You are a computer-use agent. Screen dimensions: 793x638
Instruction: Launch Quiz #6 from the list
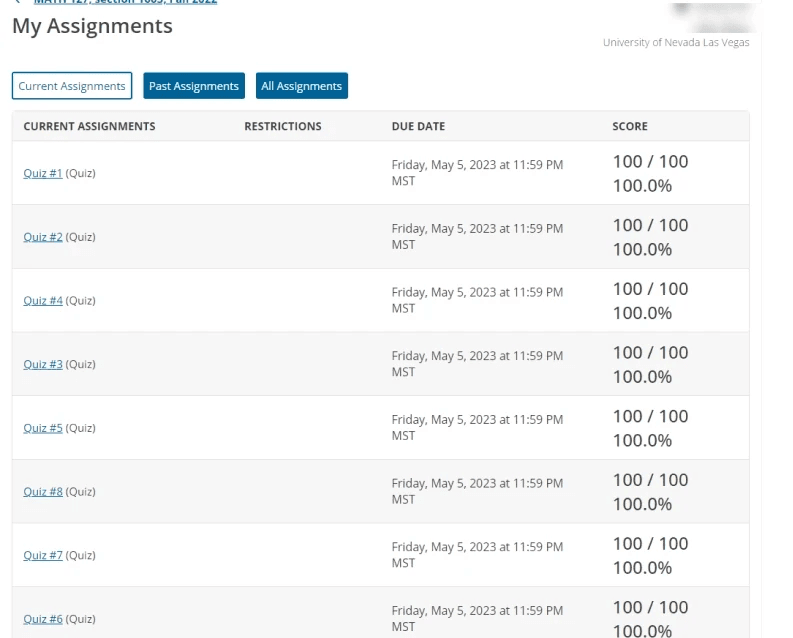[43, 619]
